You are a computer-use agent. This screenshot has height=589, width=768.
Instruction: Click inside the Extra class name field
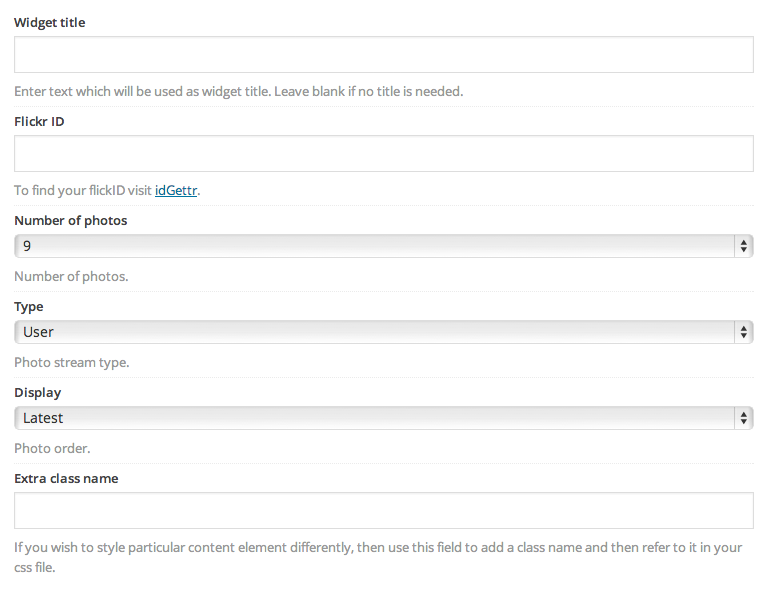[x=384, y=510]
